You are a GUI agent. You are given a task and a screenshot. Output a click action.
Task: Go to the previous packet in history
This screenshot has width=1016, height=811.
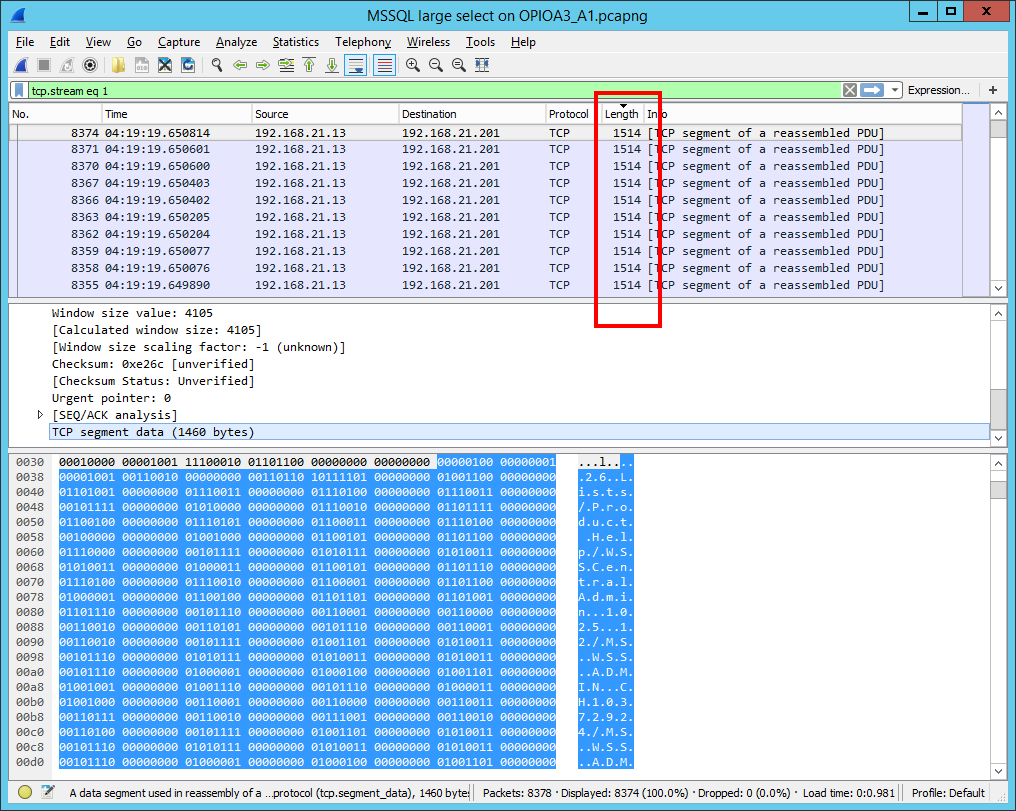tap(240, 65)
